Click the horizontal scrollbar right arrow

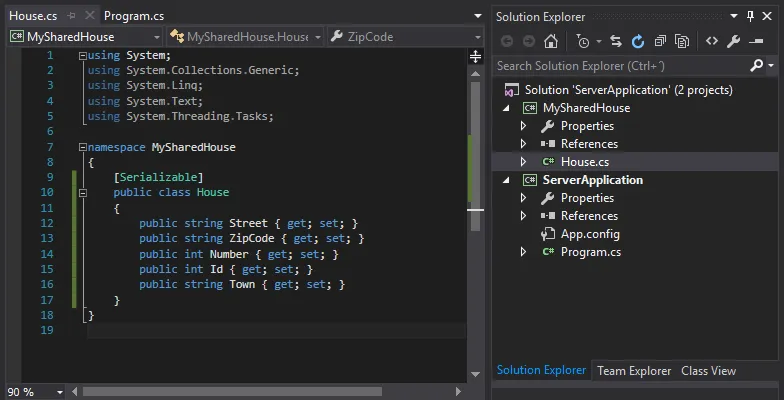458,392
